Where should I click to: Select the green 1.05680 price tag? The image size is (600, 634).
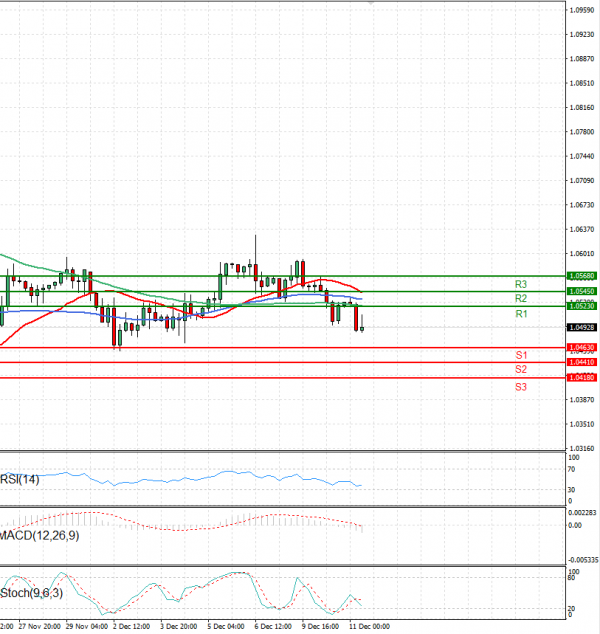[581, 276]
